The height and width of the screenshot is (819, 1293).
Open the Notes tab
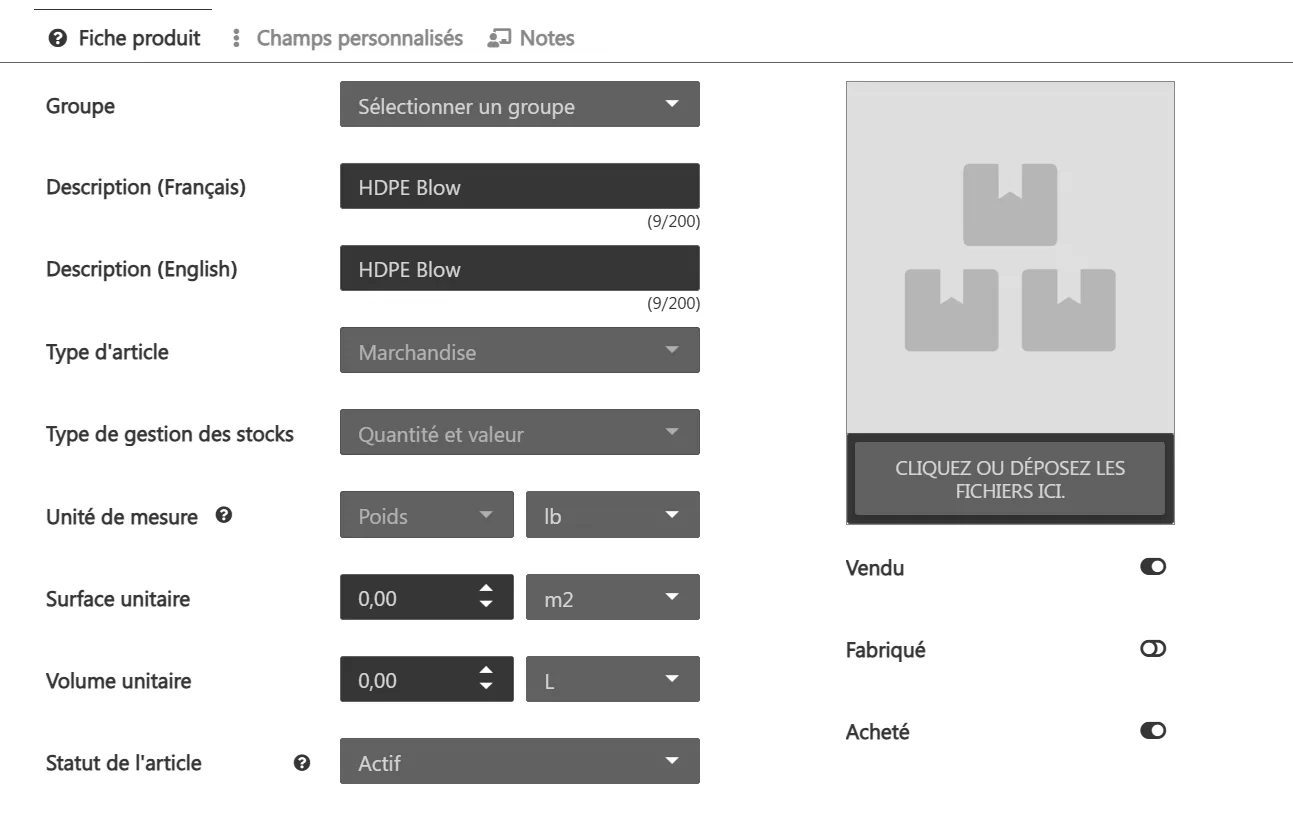pyautogui.click(x=531, y=38)
